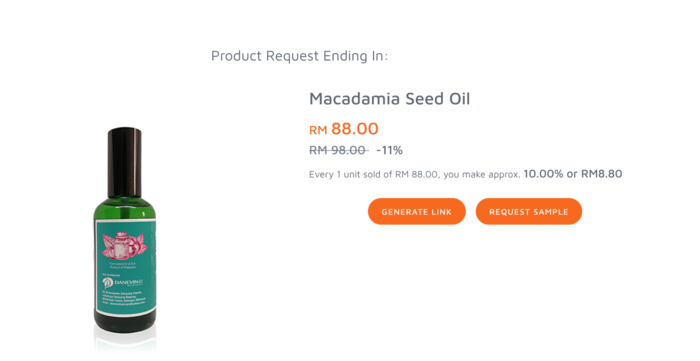Viewport: 700px width, 361px height.
Task: Click the Danevin logo on the bottle label
Action: pos(122,282)
